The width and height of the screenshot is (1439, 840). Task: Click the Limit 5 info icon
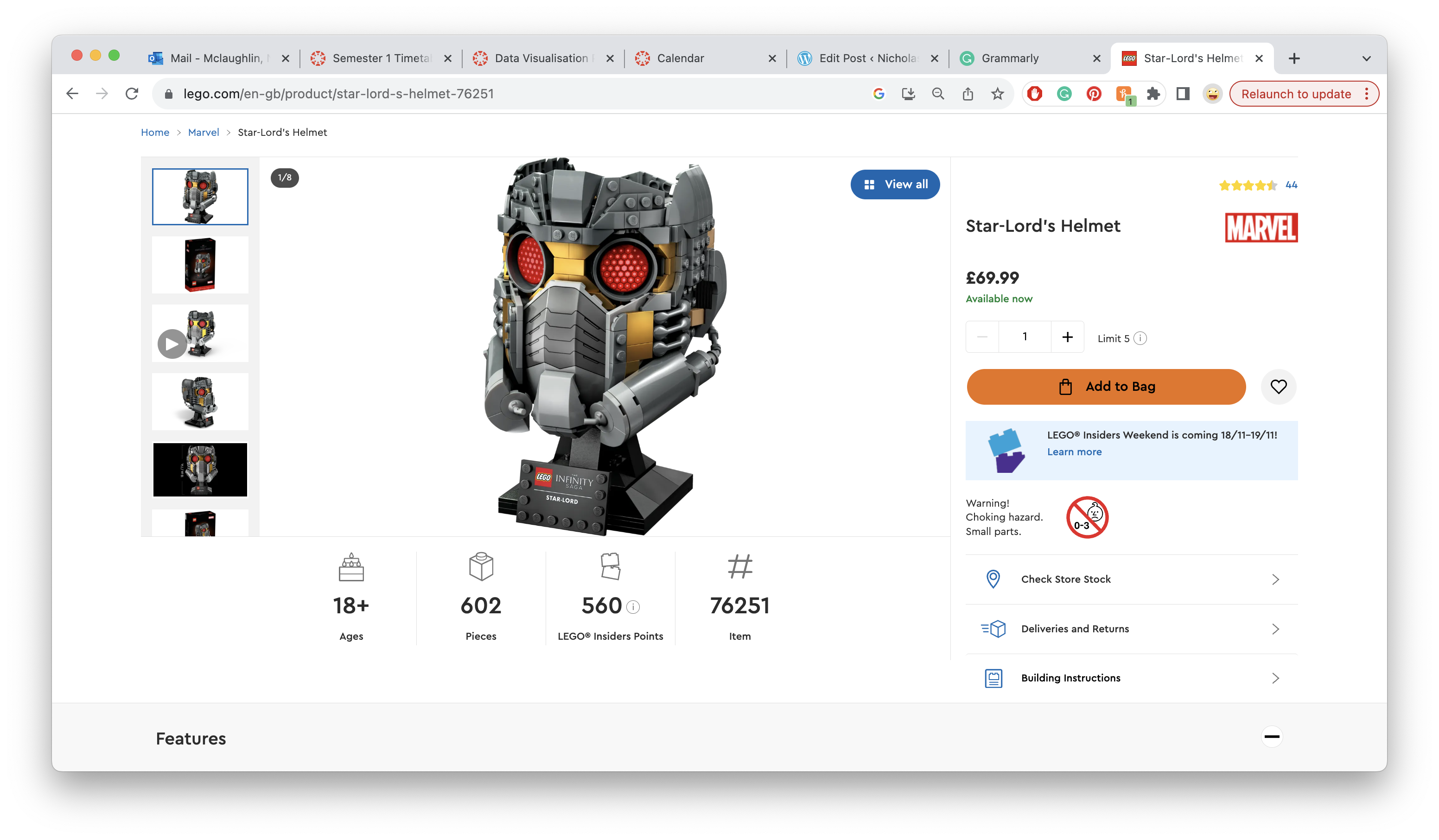[1140, 338]
